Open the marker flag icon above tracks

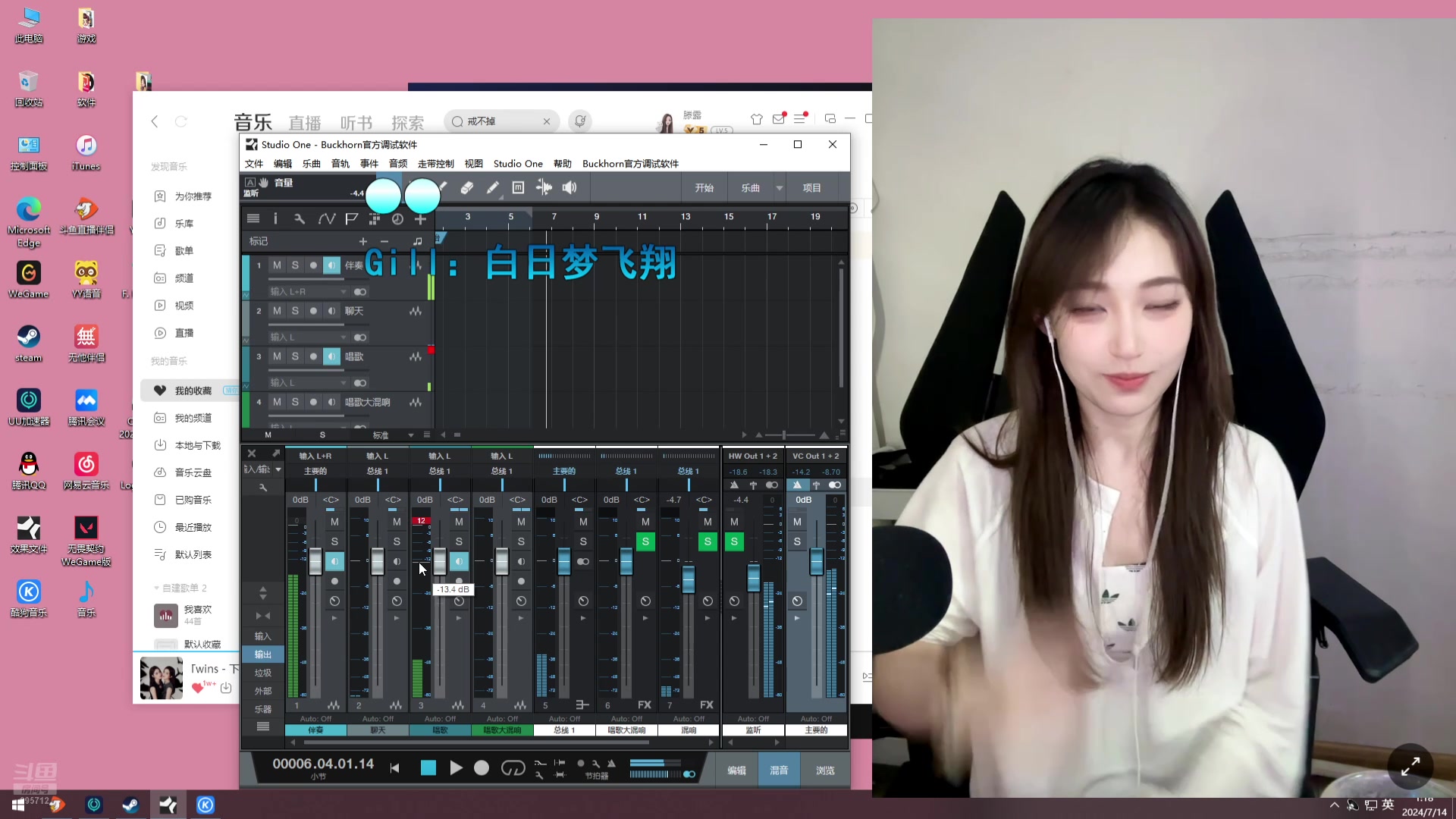point(351,218)
